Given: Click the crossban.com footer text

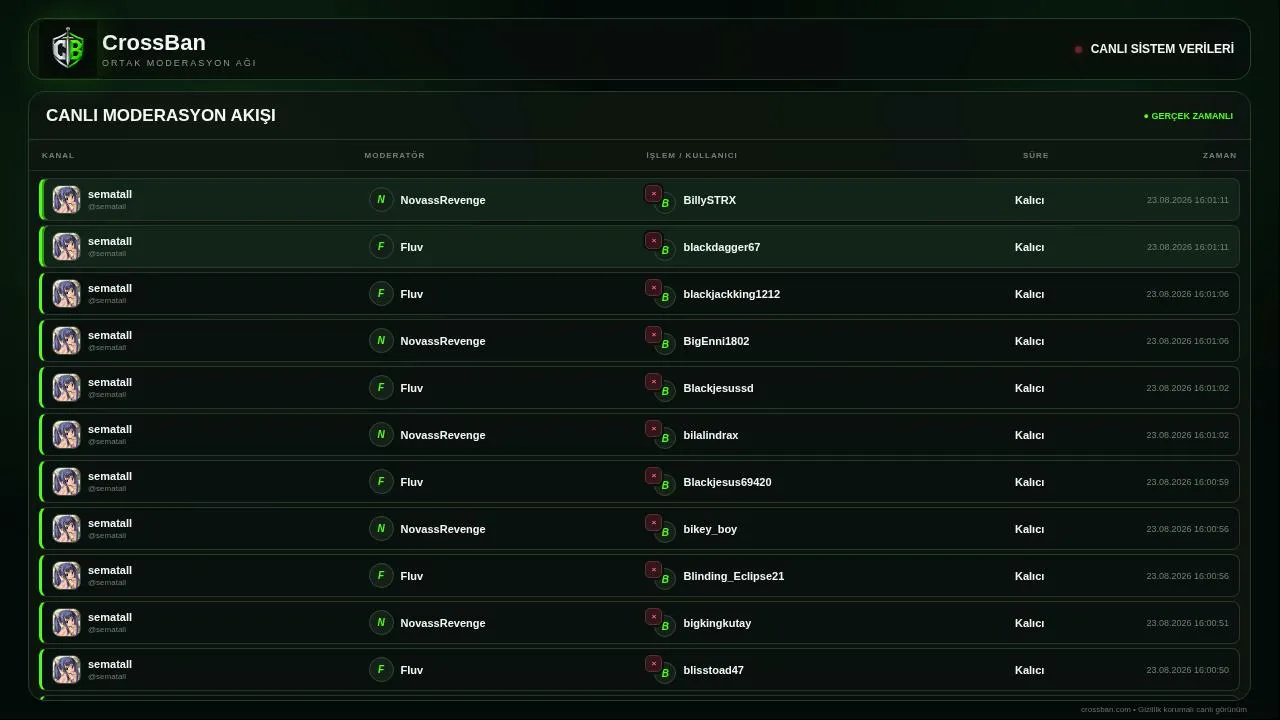Looking at the screenshot, I should [x=1164, y=709].
